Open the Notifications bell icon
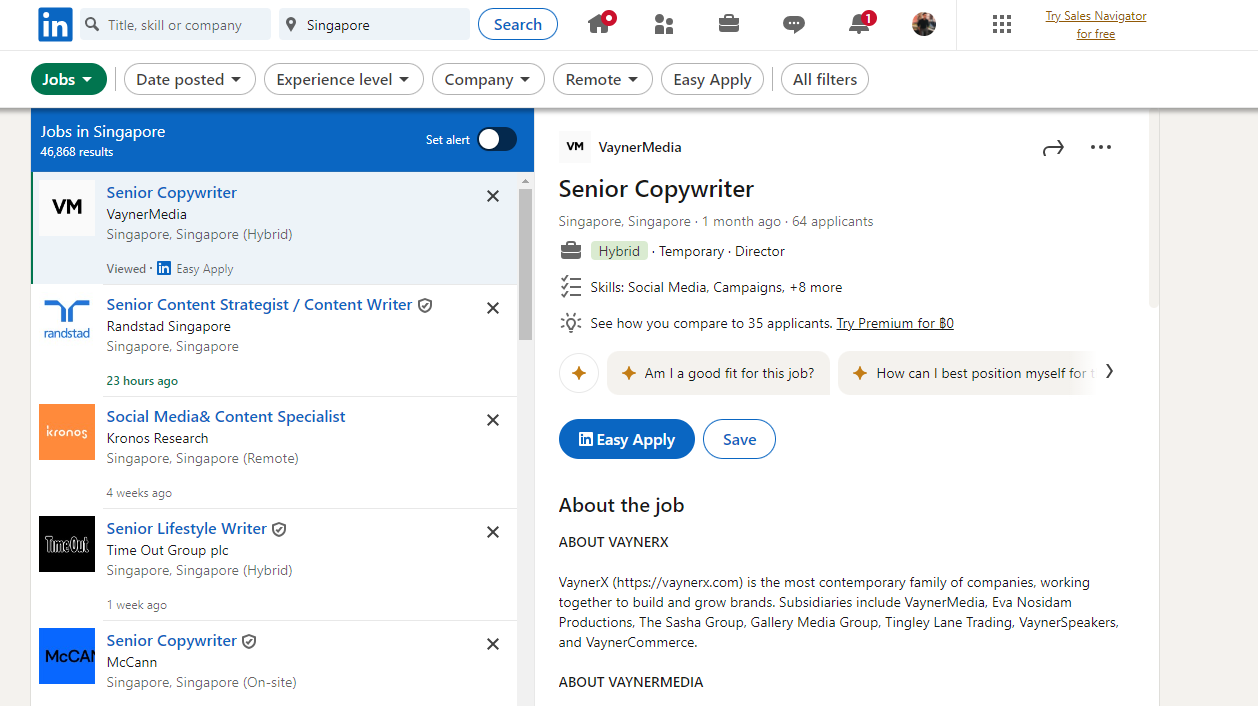The height and width of the screenshot is (706, 1258). 860,24
